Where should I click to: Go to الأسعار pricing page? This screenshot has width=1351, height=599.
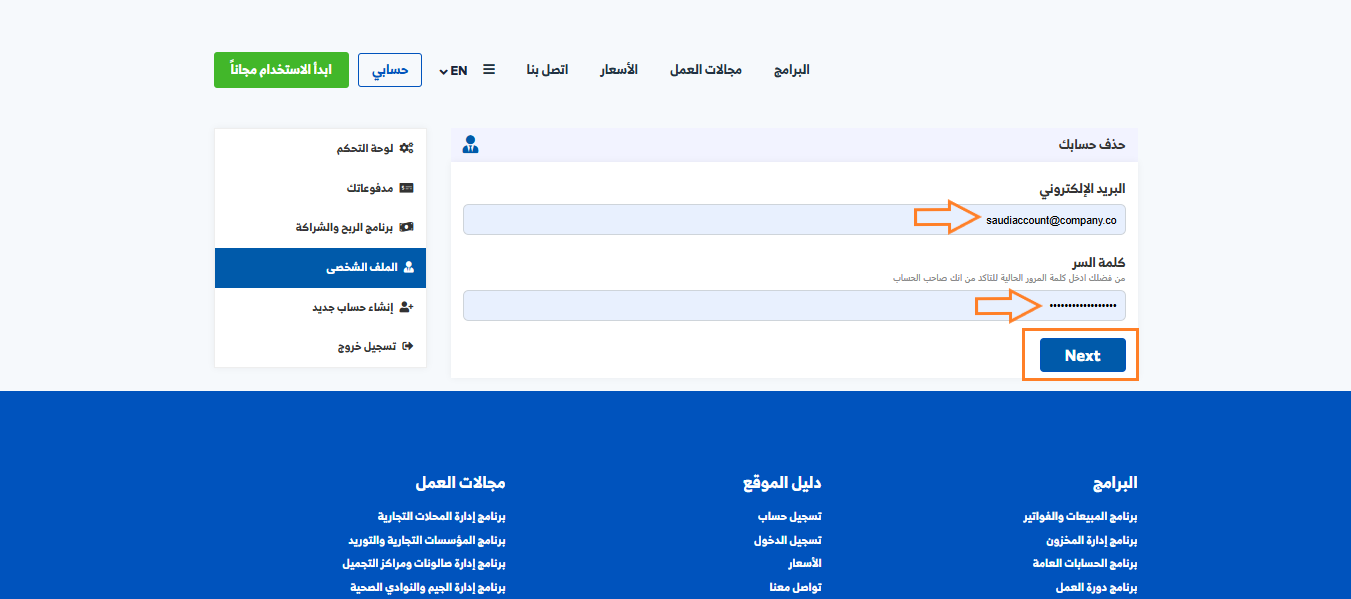618,70
